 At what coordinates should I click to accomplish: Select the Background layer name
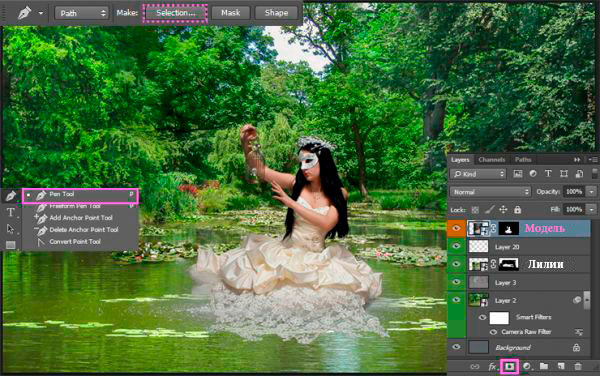(x=513, y=348)
